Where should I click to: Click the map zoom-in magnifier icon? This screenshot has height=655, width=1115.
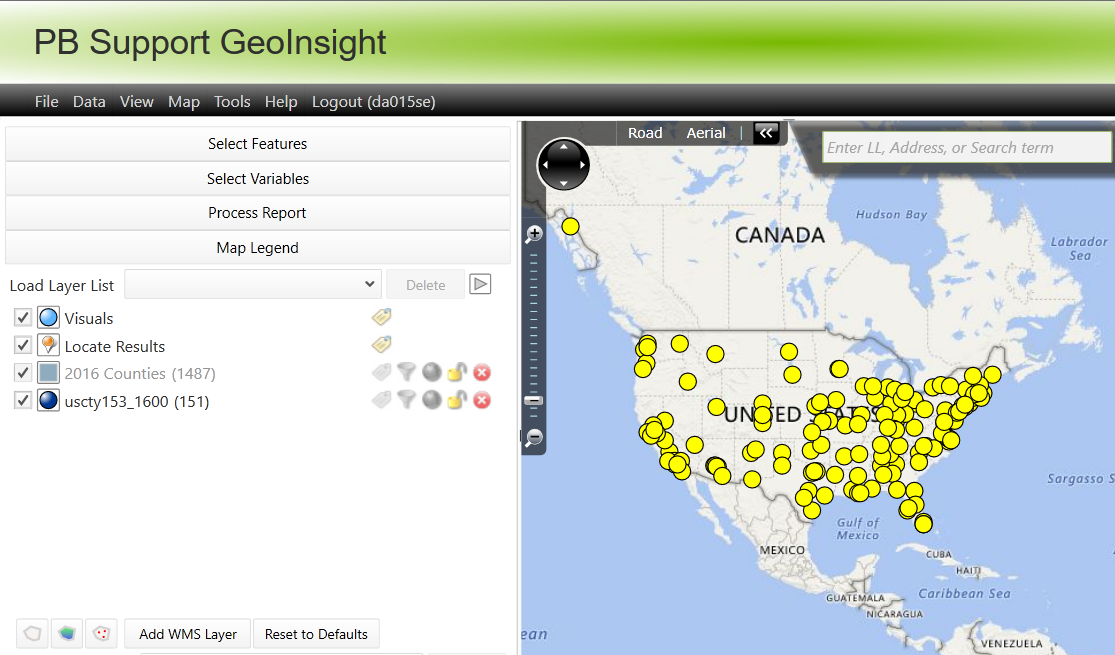[534, 232]
